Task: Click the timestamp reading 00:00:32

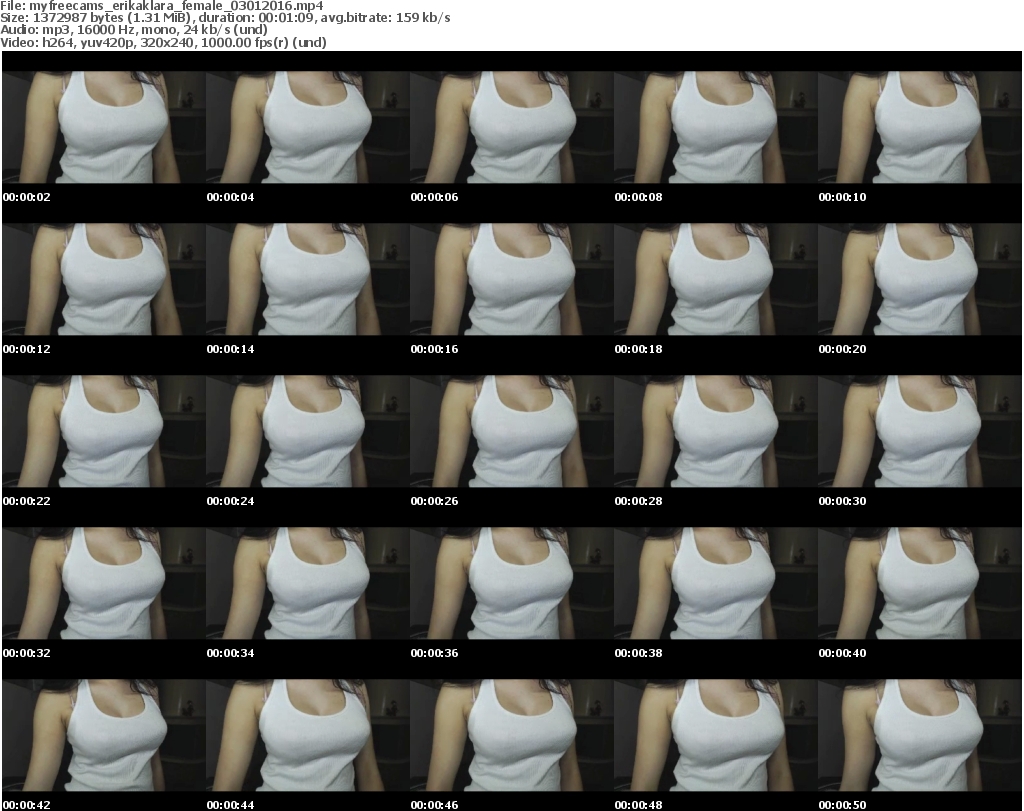Action: pos(27,654)
